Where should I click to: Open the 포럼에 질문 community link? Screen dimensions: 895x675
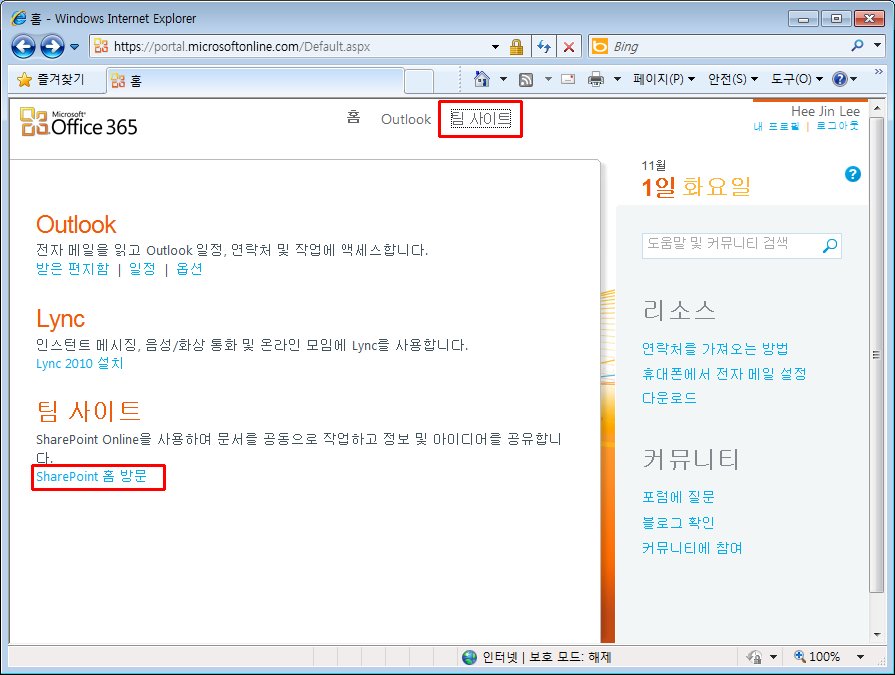click(678, 496)
